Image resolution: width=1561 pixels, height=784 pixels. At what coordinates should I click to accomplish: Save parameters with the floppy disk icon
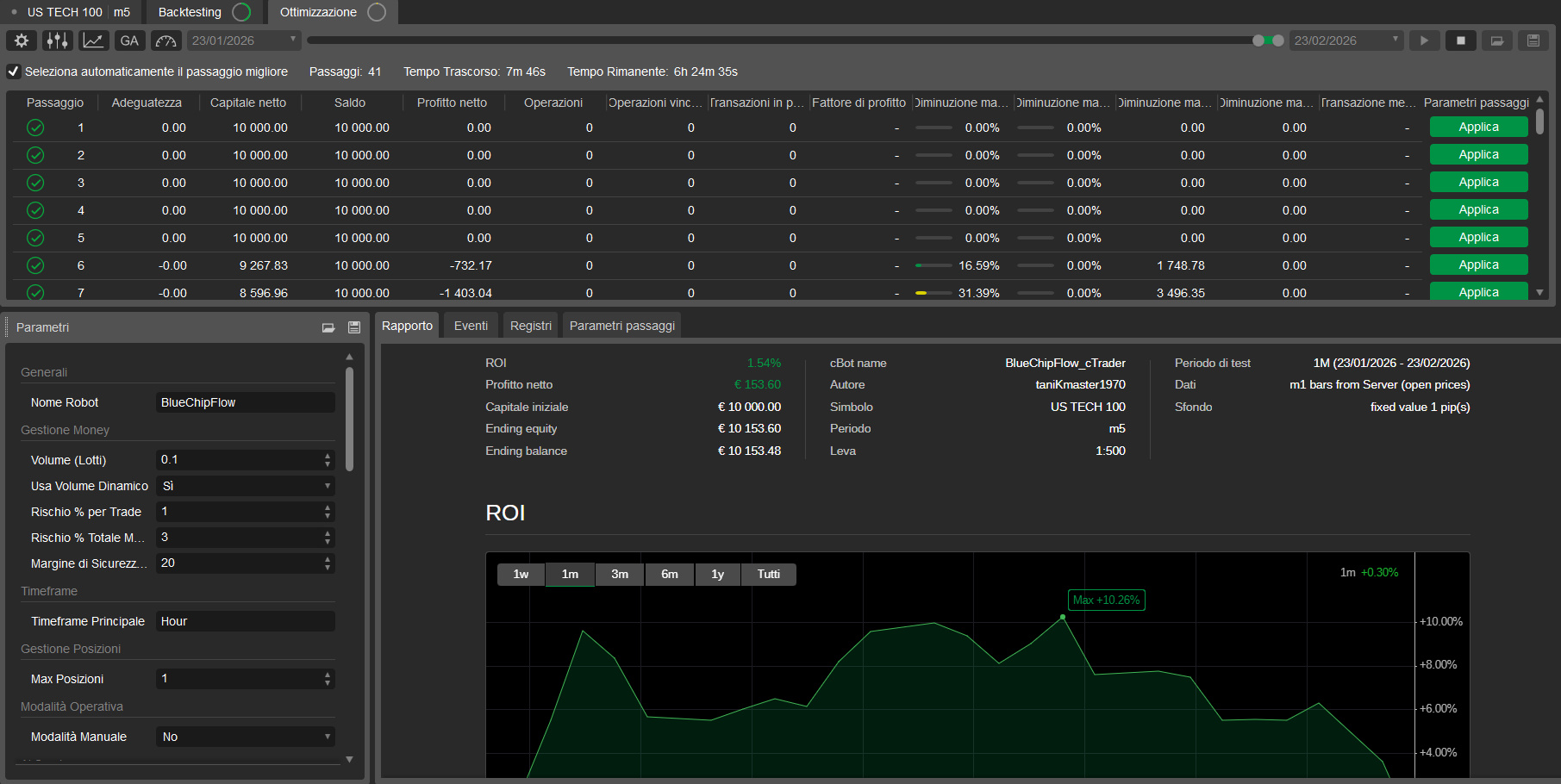click(x=1533, y=40)
